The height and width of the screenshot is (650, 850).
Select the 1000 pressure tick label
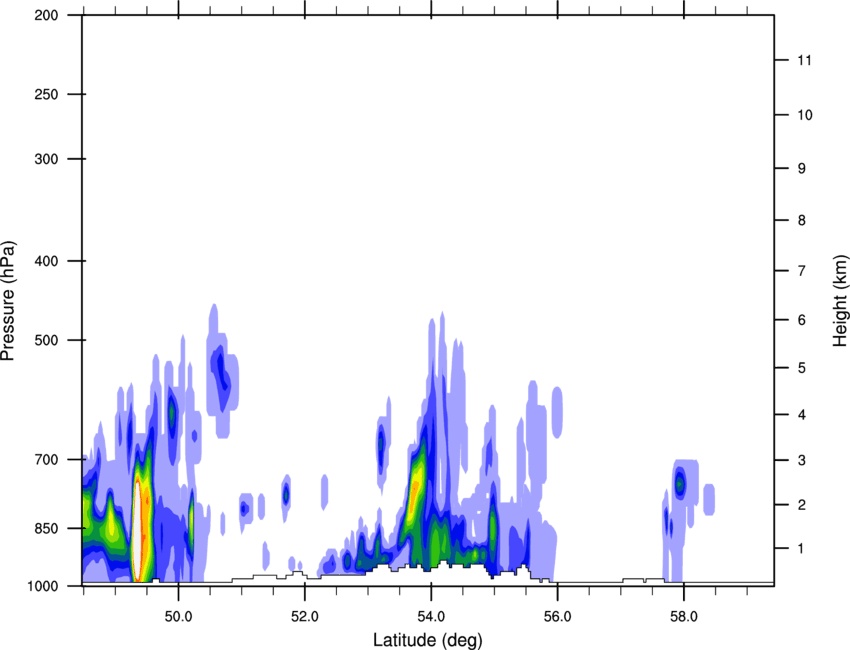(43, 586)
